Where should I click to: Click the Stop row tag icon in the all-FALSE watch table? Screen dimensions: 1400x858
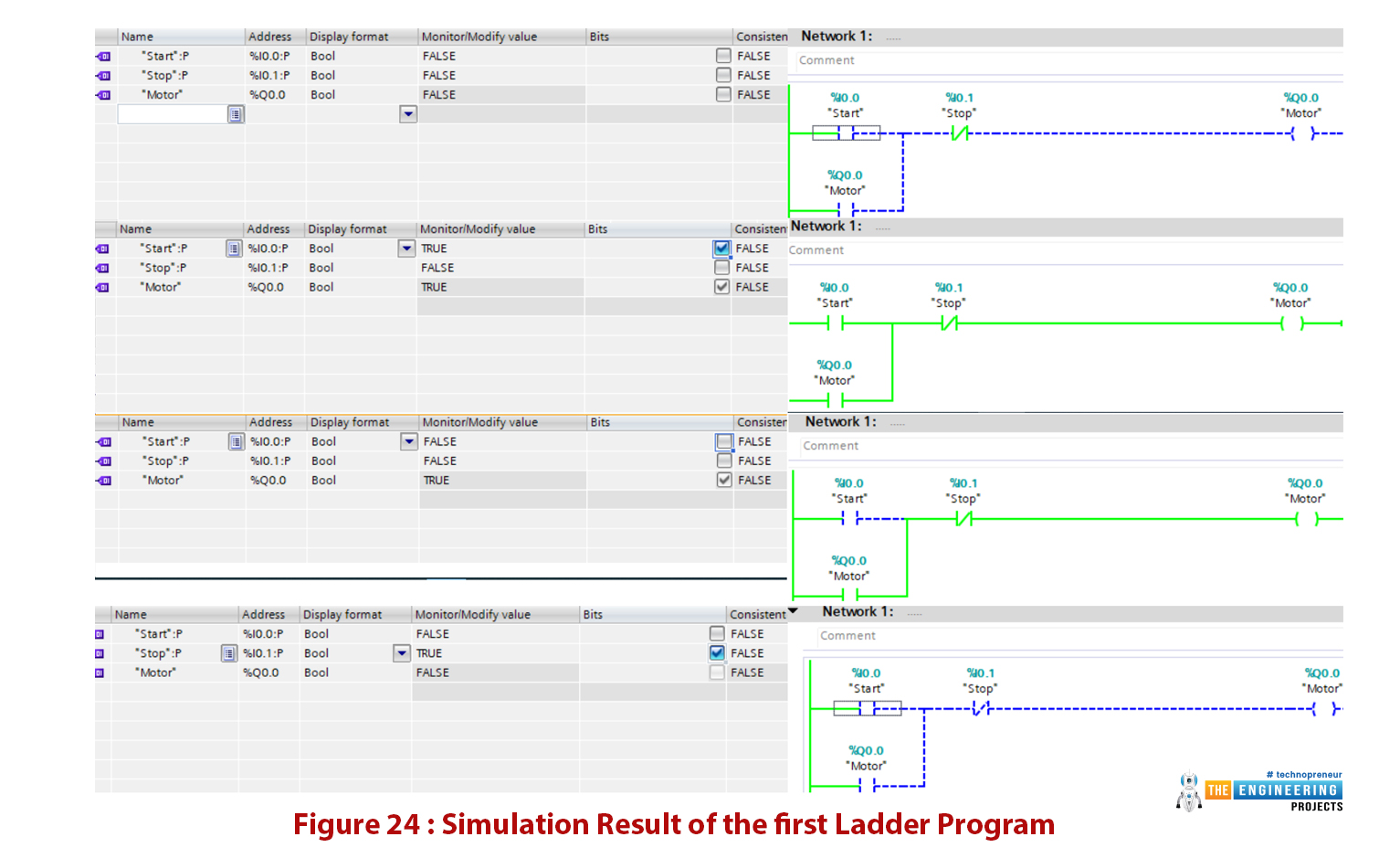pos(103,76)
